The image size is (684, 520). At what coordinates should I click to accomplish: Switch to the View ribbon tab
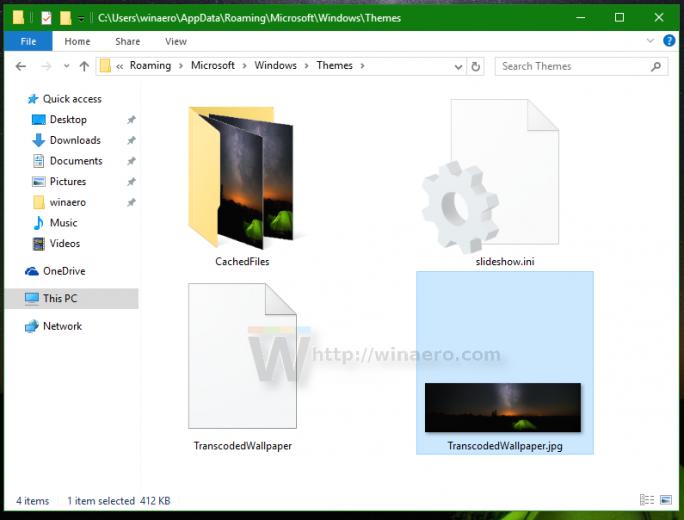point(176,41)
